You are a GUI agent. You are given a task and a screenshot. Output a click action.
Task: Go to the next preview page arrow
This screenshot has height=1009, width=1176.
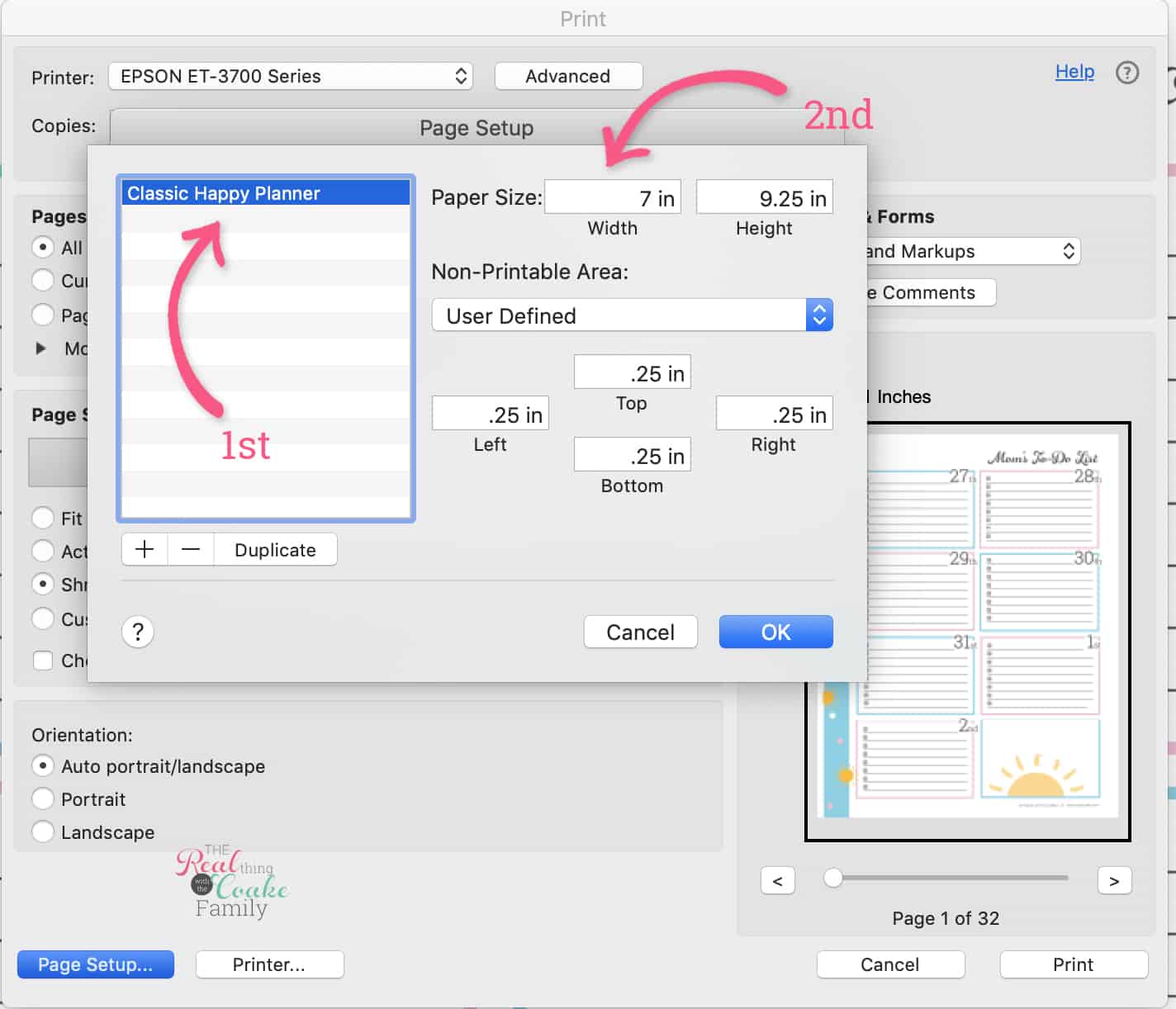coord(1114,881)
